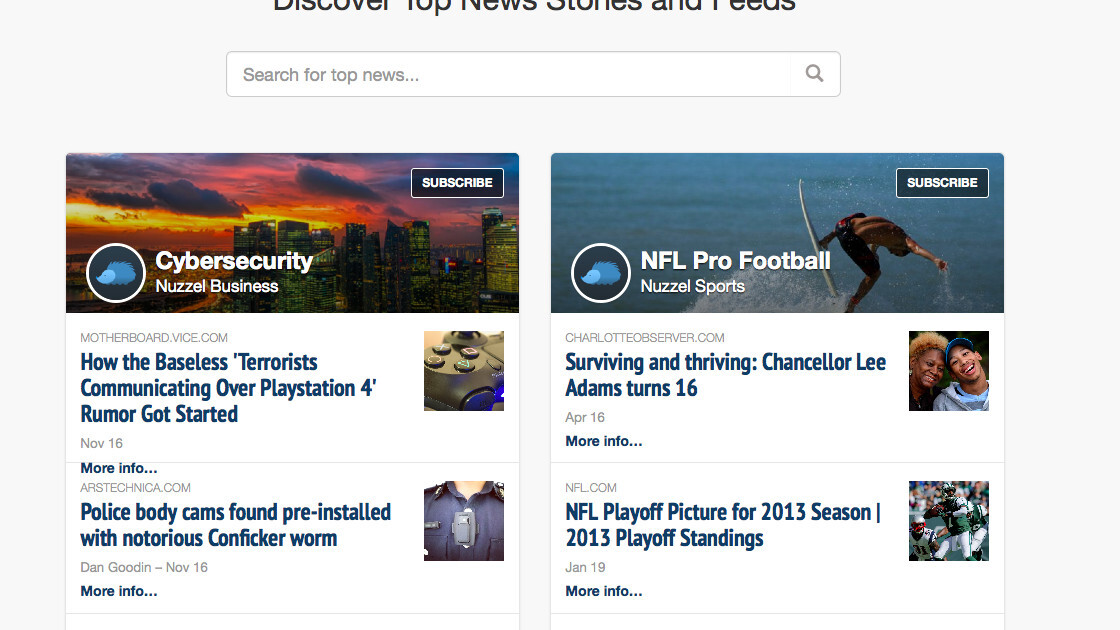Open the NFL Playoff Picture 2013 article
1120x630 pixels.
pos(723,525)
